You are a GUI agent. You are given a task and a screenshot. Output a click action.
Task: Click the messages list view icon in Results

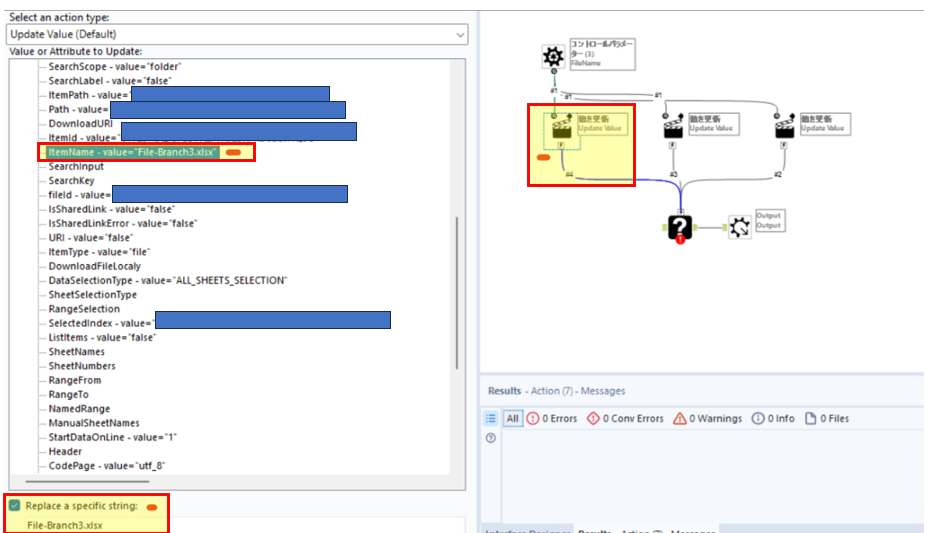(x=491, y=418)
